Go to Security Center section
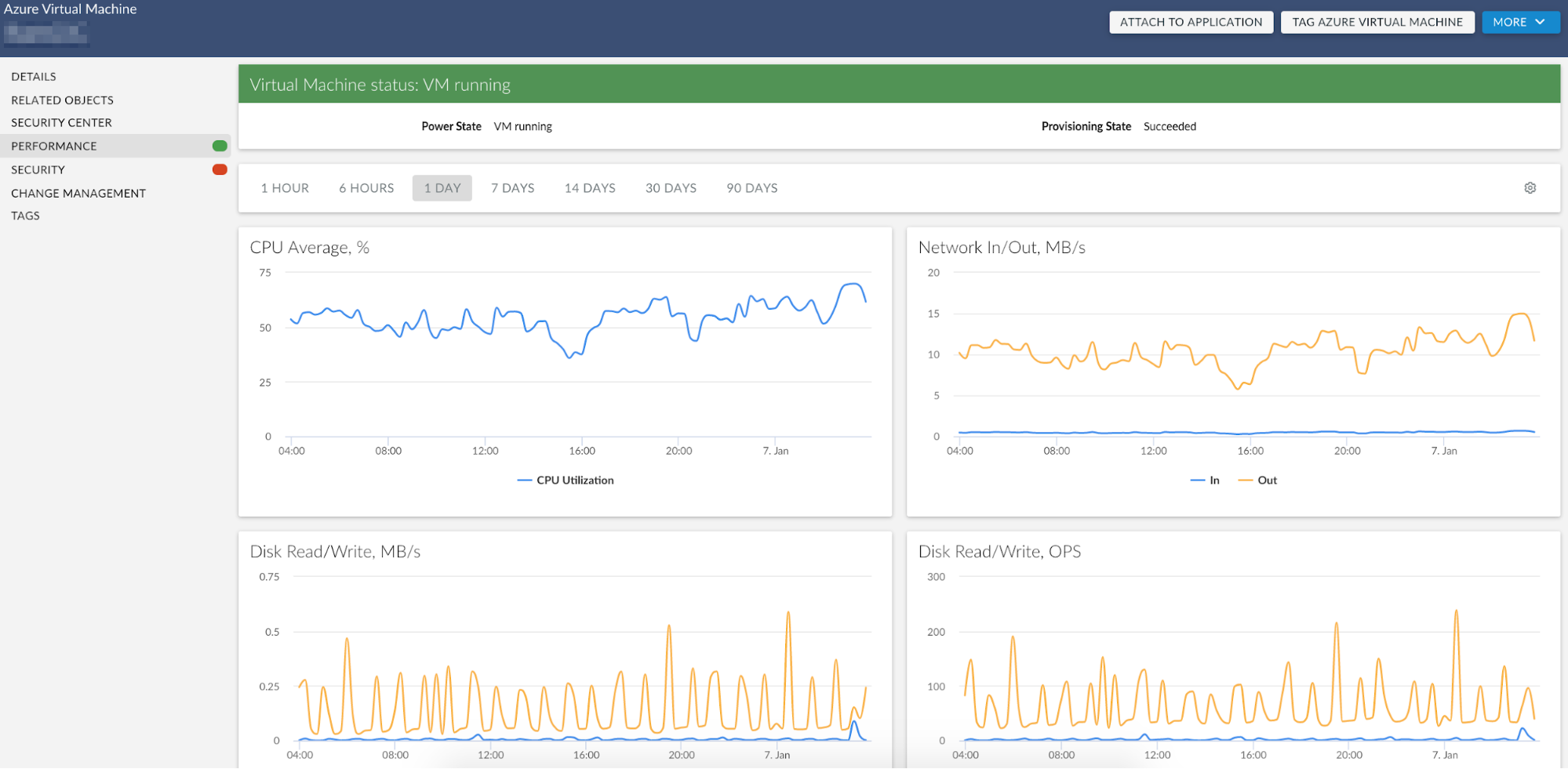The image size is (1568, 769). coord(61,123)
